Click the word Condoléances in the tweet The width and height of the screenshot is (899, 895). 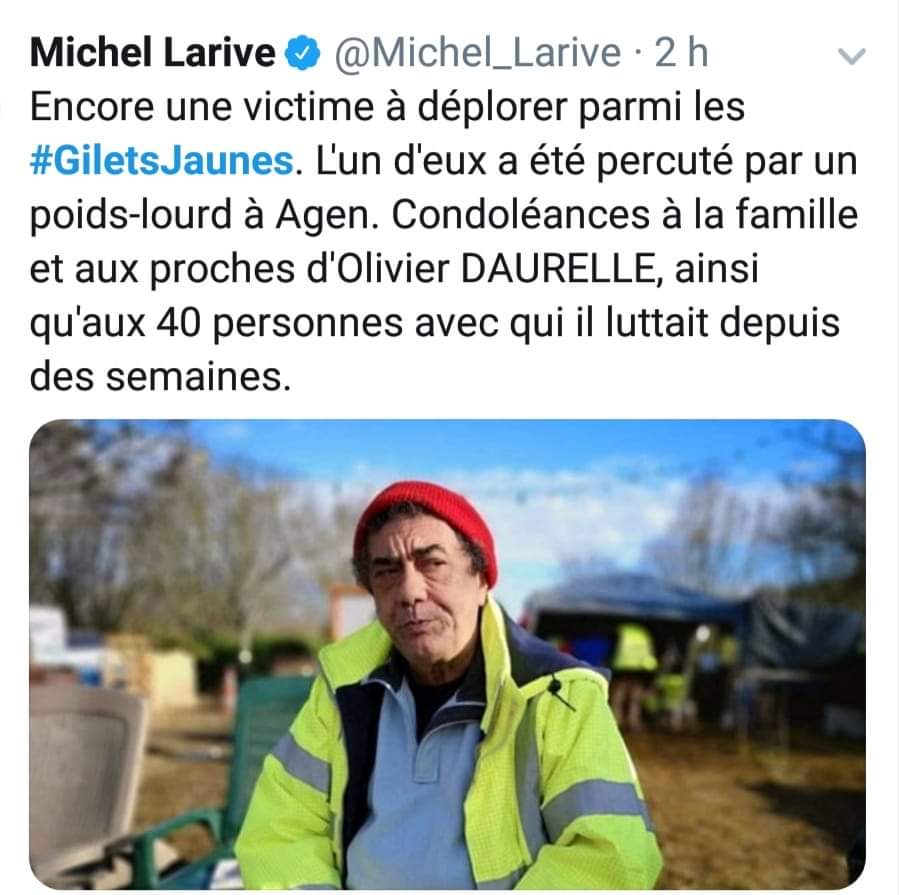point(521,215)
